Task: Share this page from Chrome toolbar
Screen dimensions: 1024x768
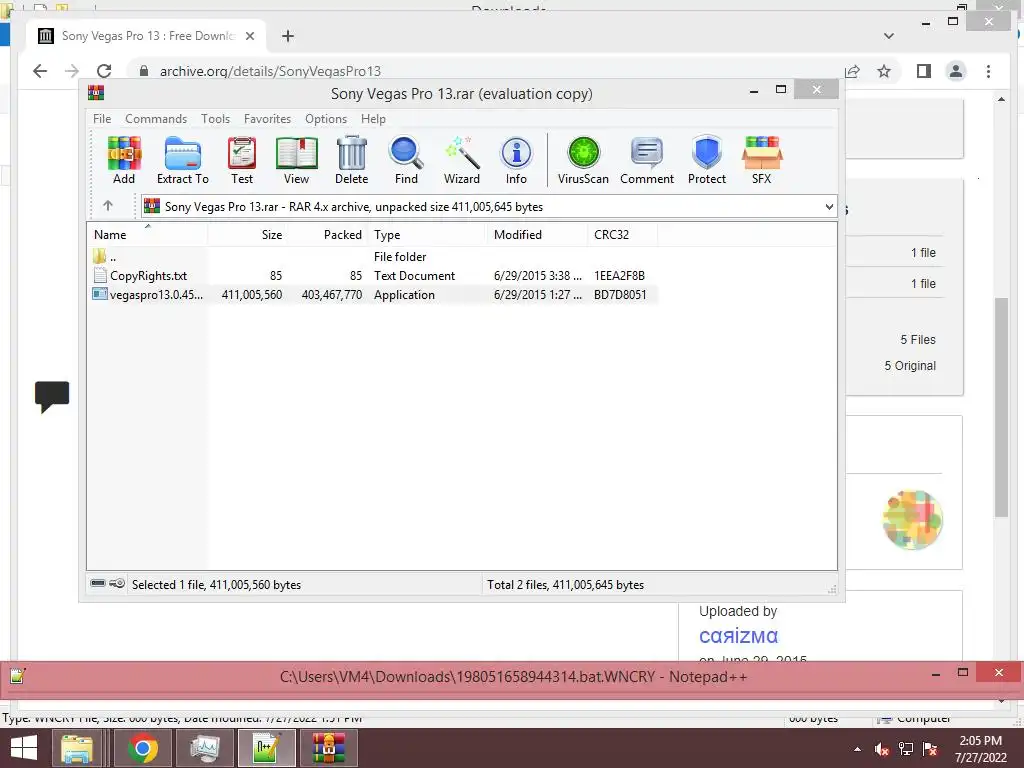Action: tap(852, 71)
